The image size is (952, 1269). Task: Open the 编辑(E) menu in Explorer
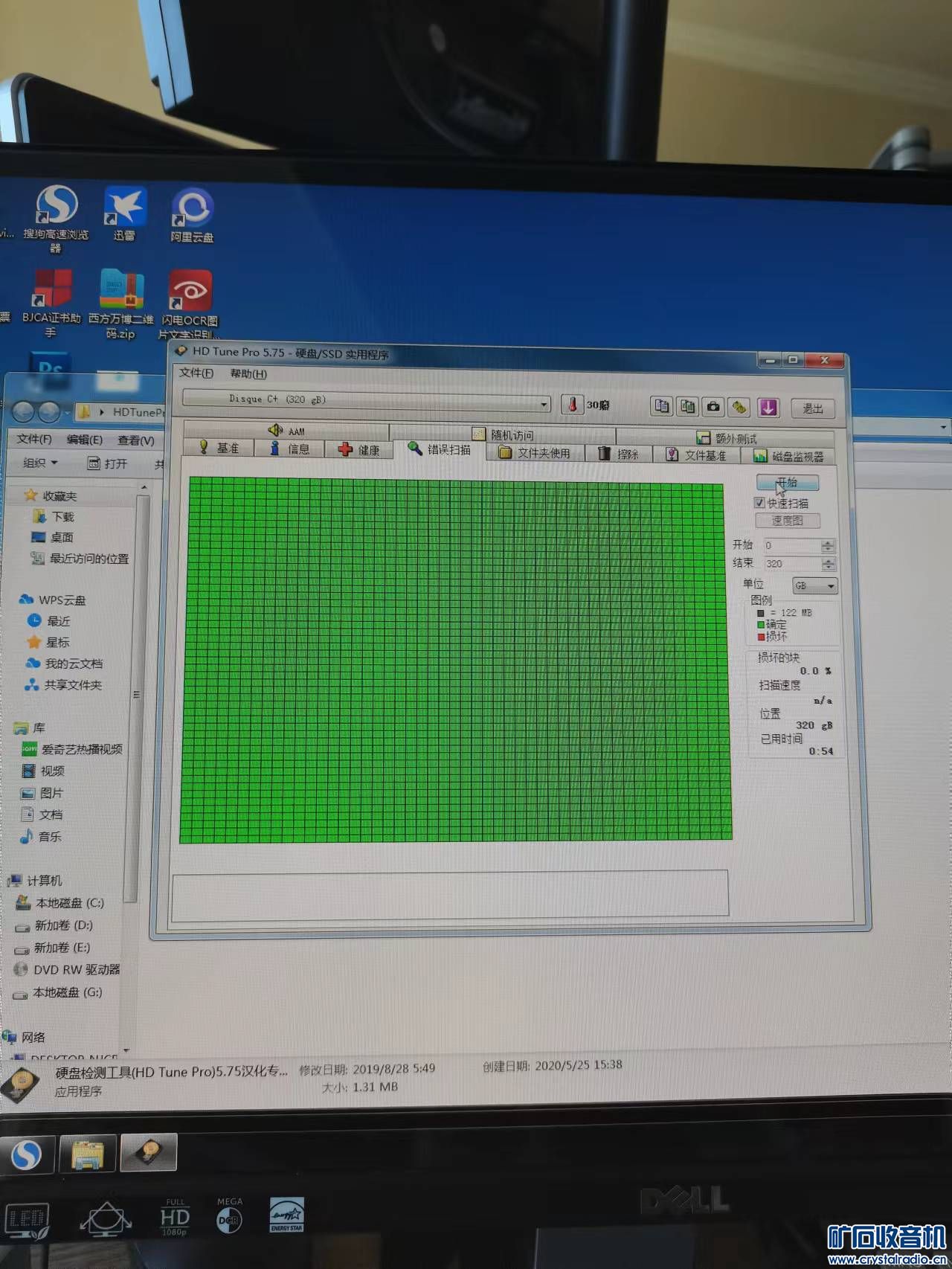point(84,440)
